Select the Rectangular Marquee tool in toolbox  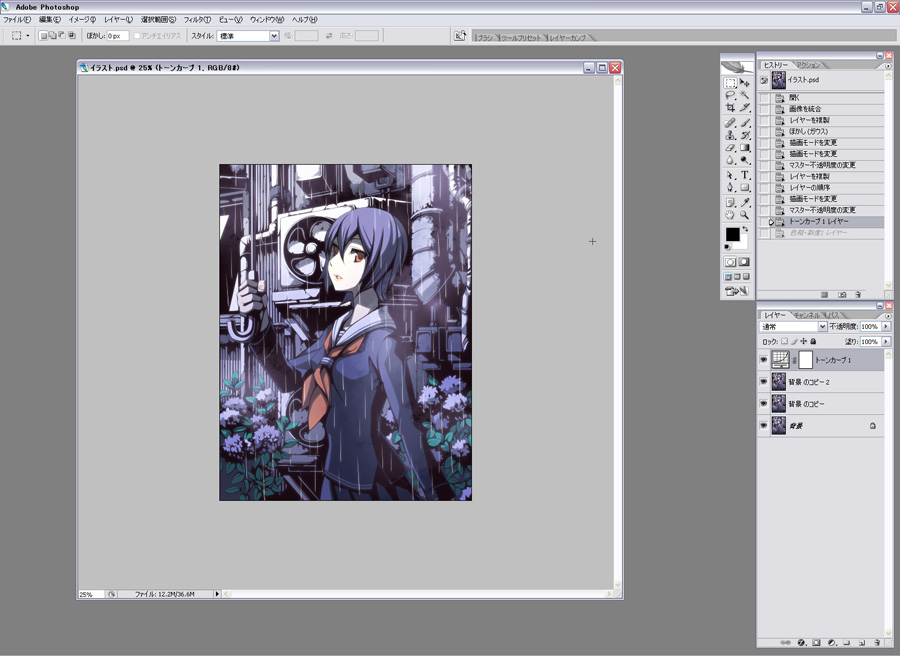tap(730, 83)
